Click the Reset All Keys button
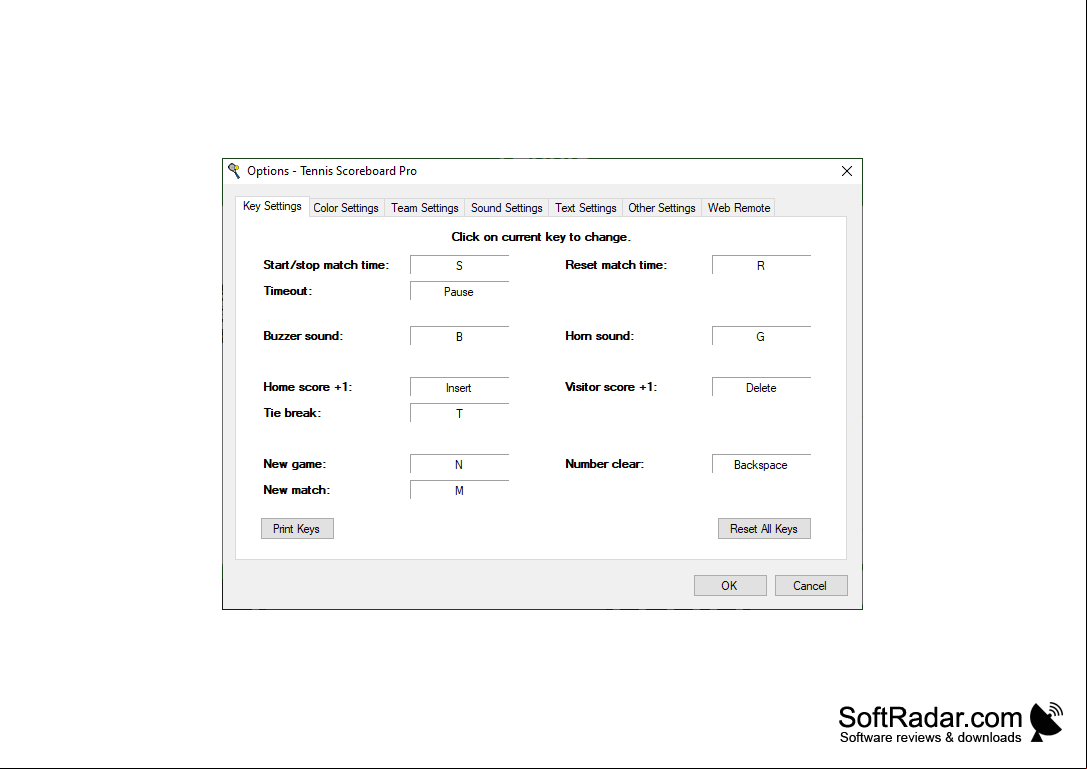 click(764, 529)
